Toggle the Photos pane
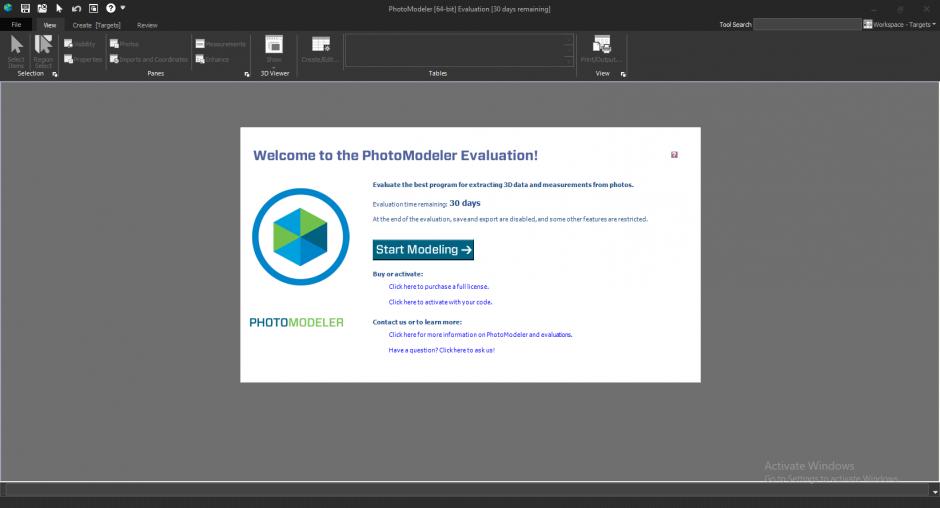 [124, 44]
